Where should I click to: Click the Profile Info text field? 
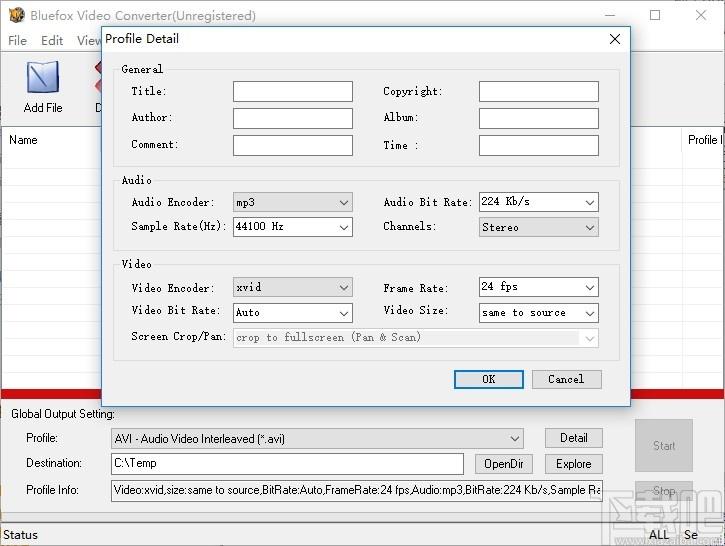click(x=357, y=491)
